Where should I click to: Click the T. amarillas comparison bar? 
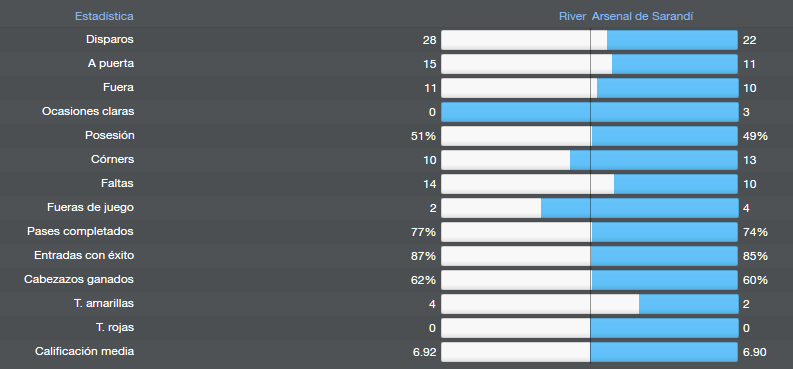tap(590, 304)
